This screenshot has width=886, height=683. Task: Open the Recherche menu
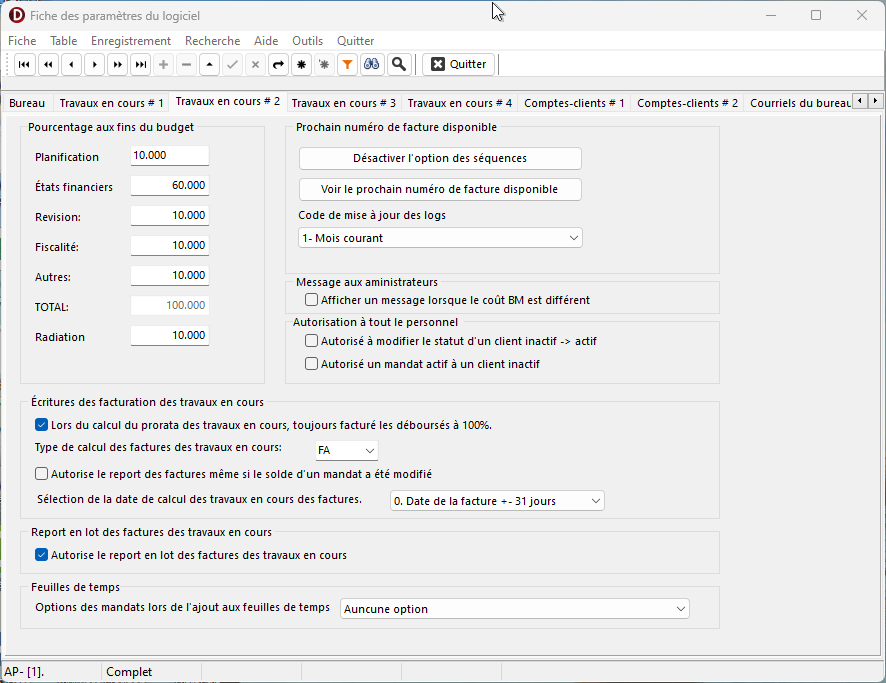tap(212, 41)
